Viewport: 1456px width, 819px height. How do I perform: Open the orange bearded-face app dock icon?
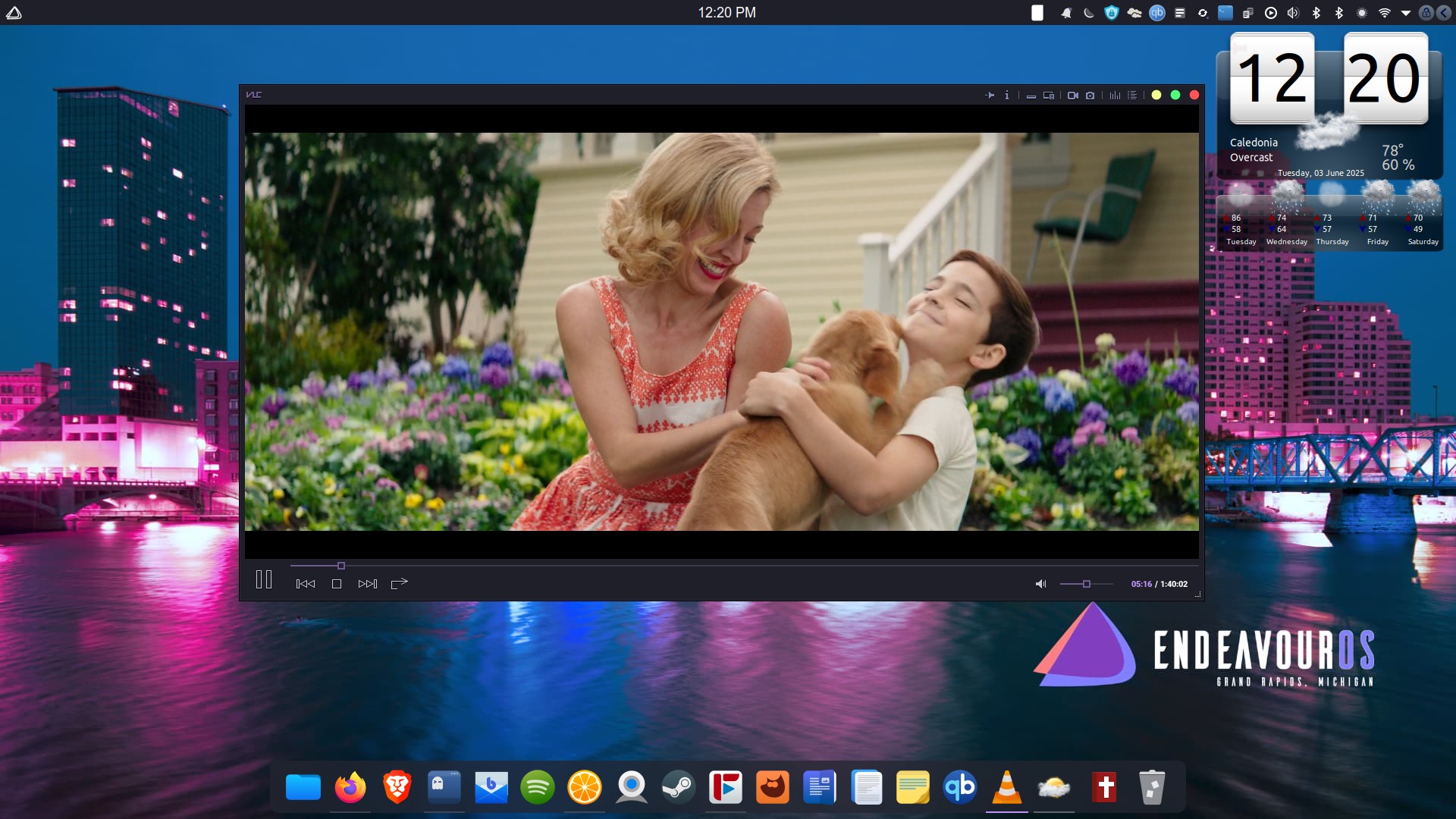pos(773,787)
